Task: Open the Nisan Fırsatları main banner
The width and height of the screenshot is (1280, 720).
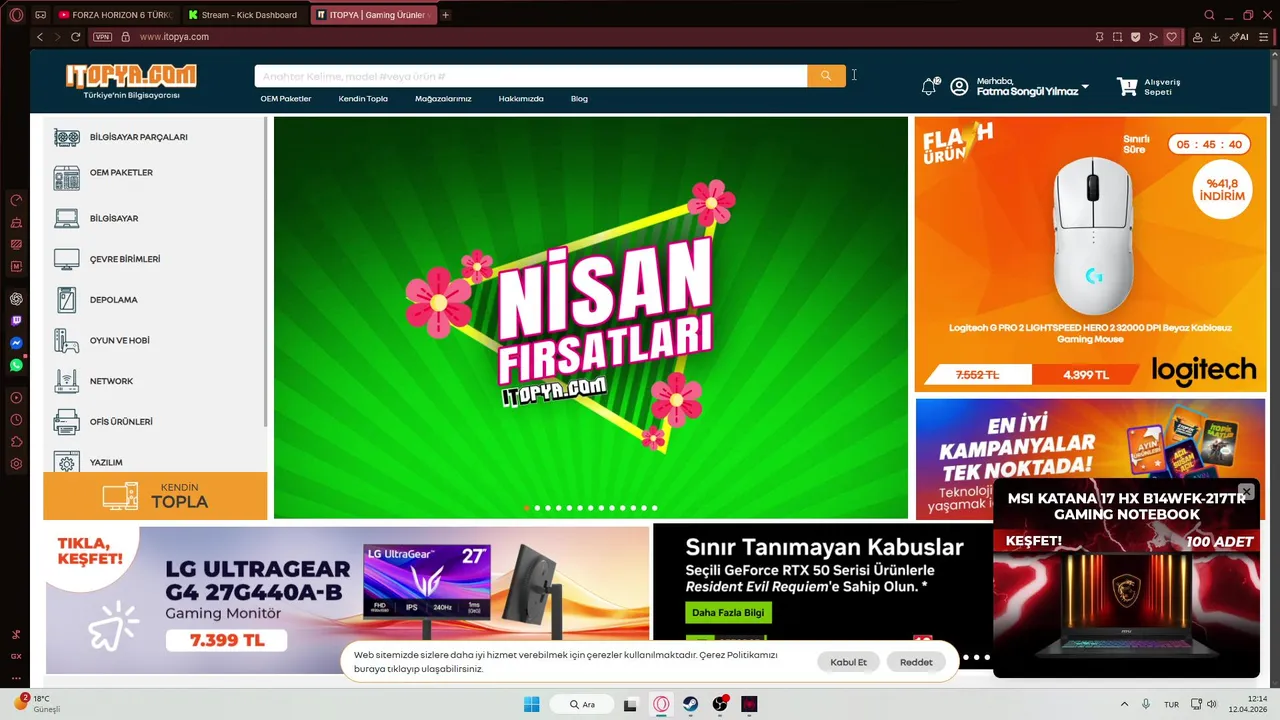Action: coord(591,318)
